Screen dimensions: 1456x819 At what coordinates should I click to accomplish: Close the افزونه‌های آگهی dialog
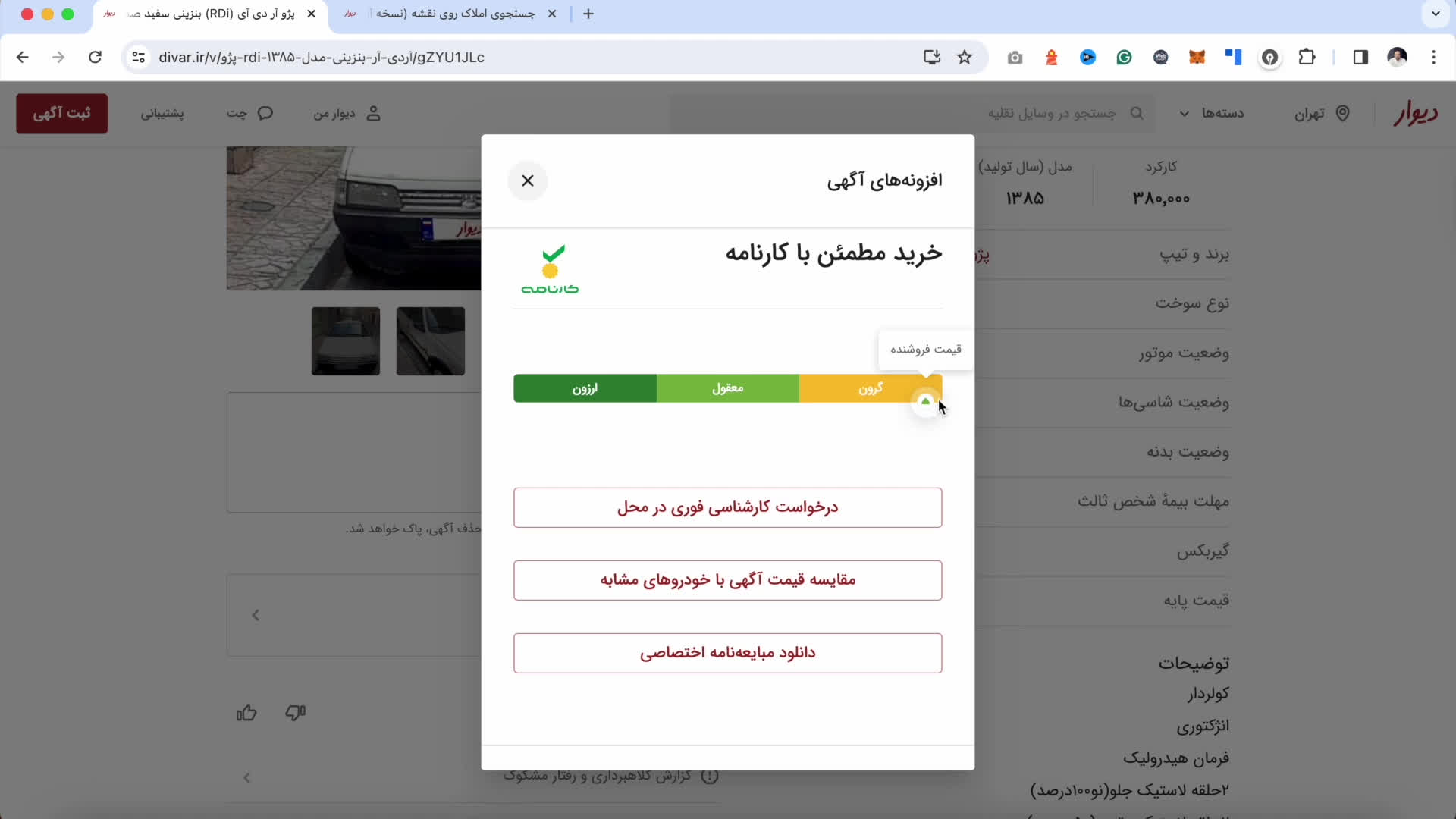coord(528,180)
